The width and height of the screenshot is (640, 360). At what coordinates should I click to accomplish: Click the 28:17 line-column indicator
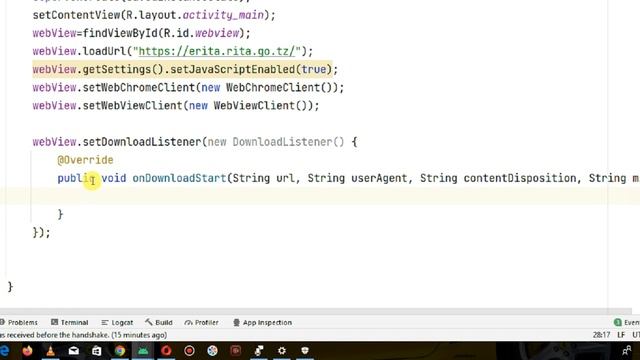[x=601, y=335]
